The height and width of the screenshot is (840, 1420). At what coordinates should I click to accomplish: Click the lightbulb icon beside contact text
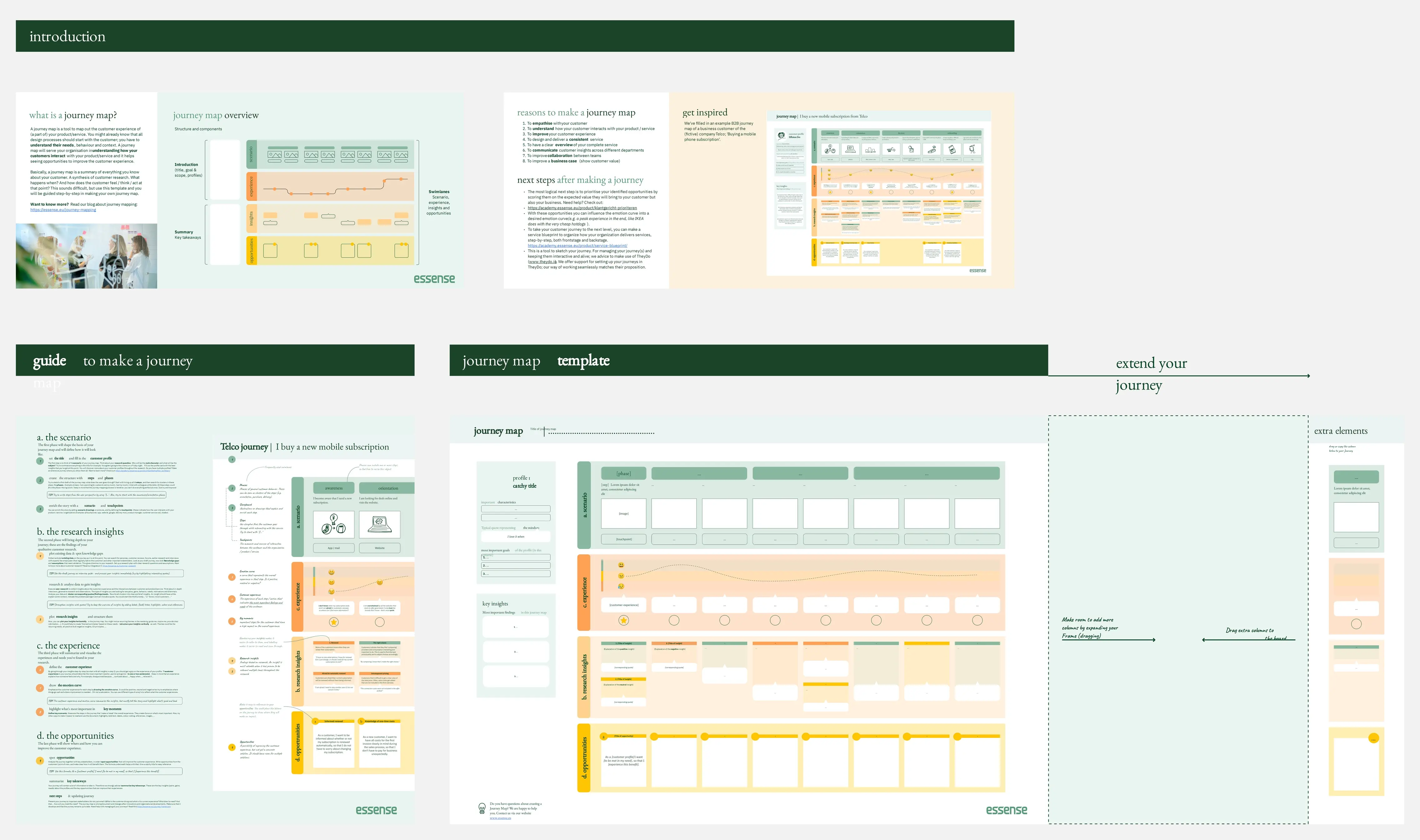(482, 808)
